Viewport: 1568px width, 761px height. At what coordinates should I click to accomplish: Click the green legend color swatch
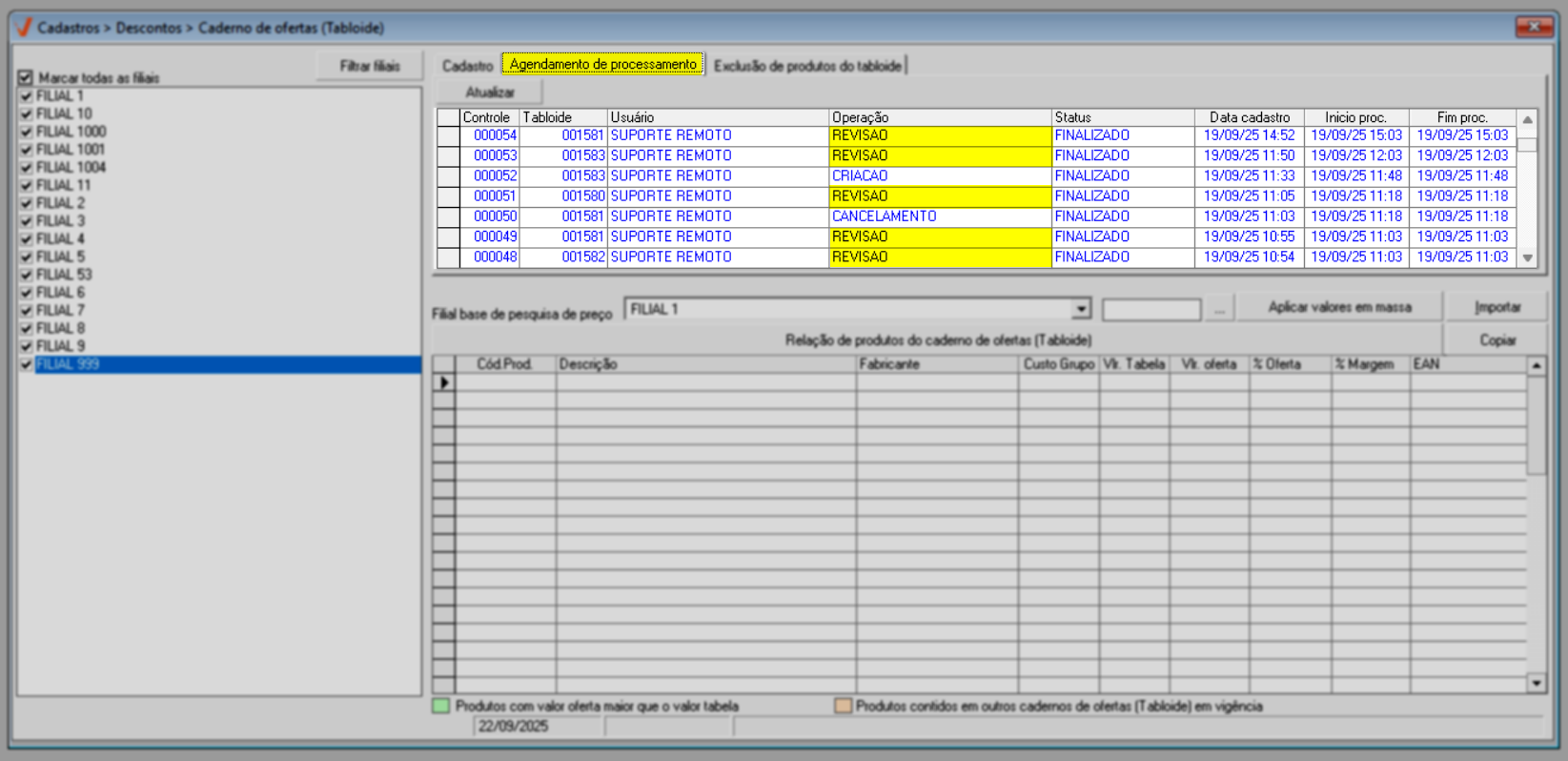point(441,707)
